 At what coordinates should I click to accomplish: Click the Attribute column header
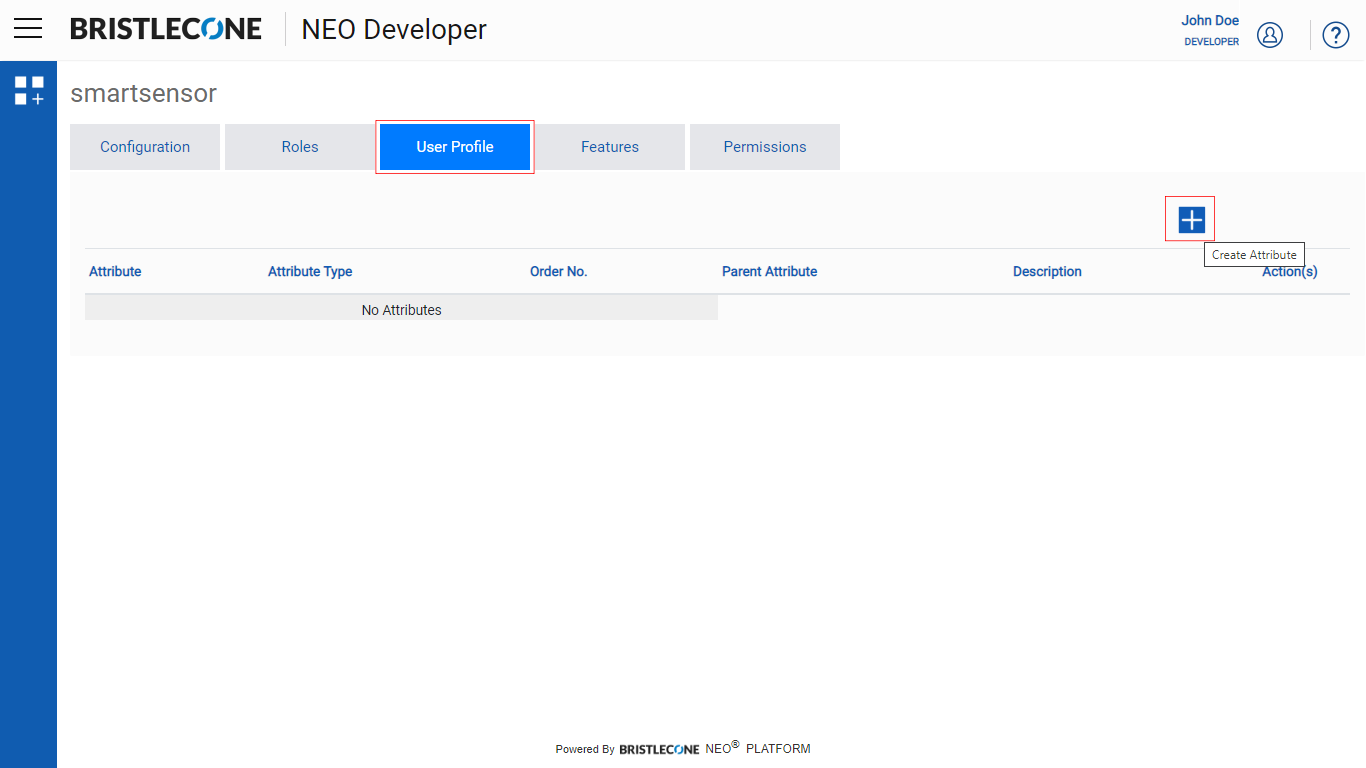(x=115, y=271)
